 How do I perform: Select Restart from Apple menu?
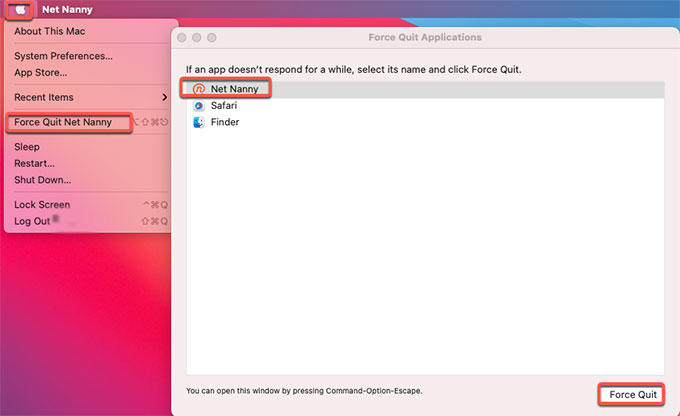[35, 163]
